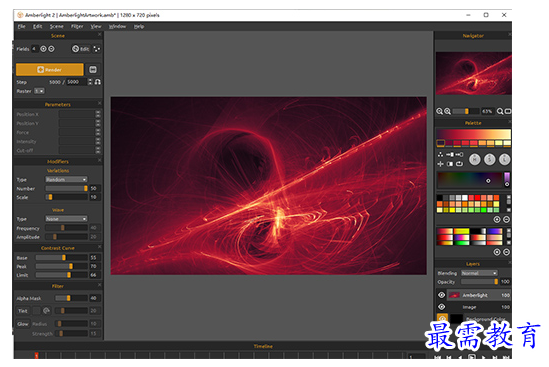This screenshot has height=367, width=549.
Task: Open the View menu
Action: tap(96, 26)
